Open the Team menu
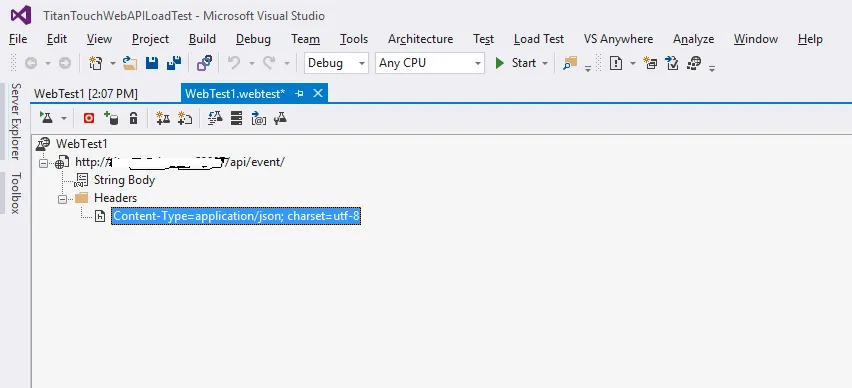The height and width of the screenshot is (388, 852). [x=305, y=39]
